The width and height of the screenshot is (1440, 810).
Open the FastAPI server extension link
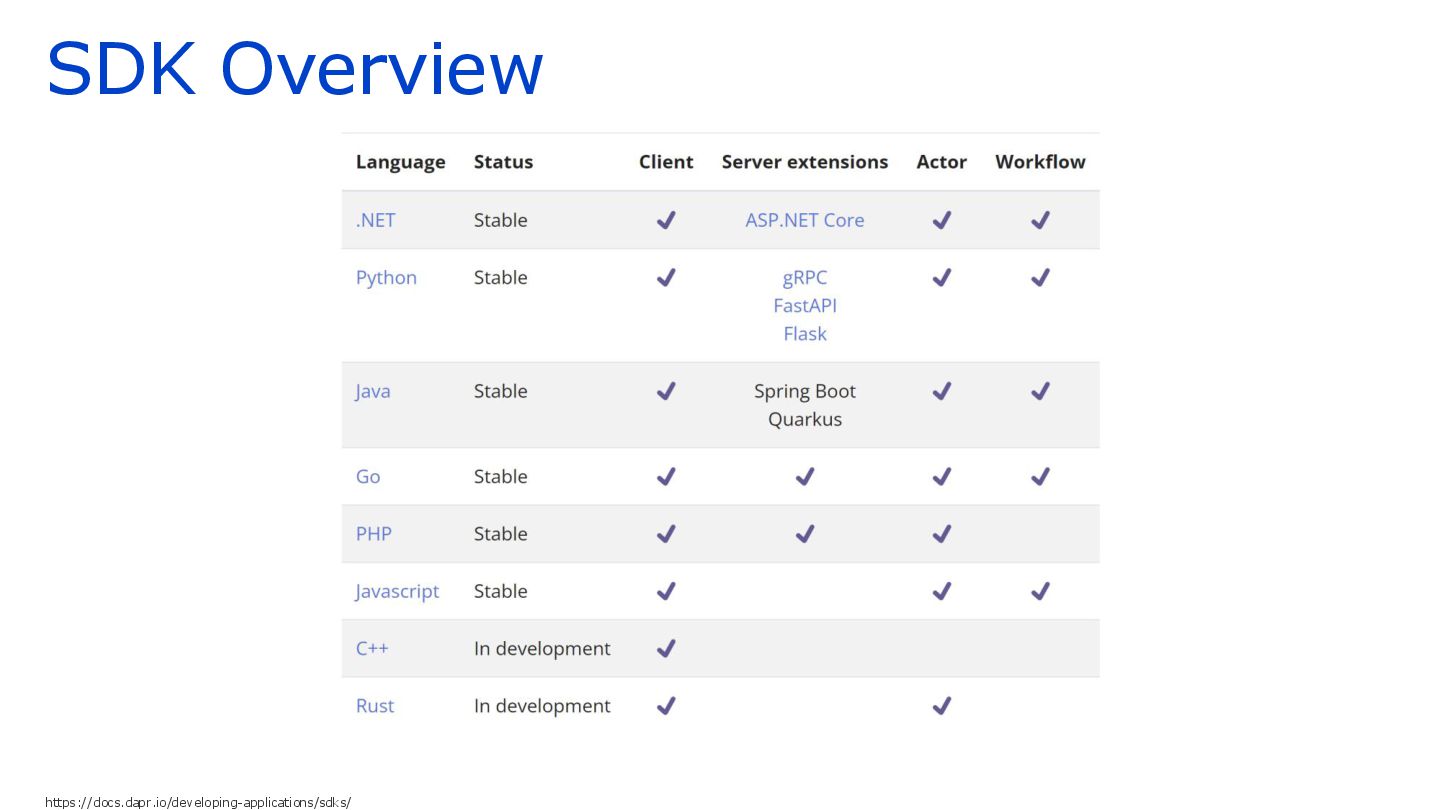click(805, 306)
